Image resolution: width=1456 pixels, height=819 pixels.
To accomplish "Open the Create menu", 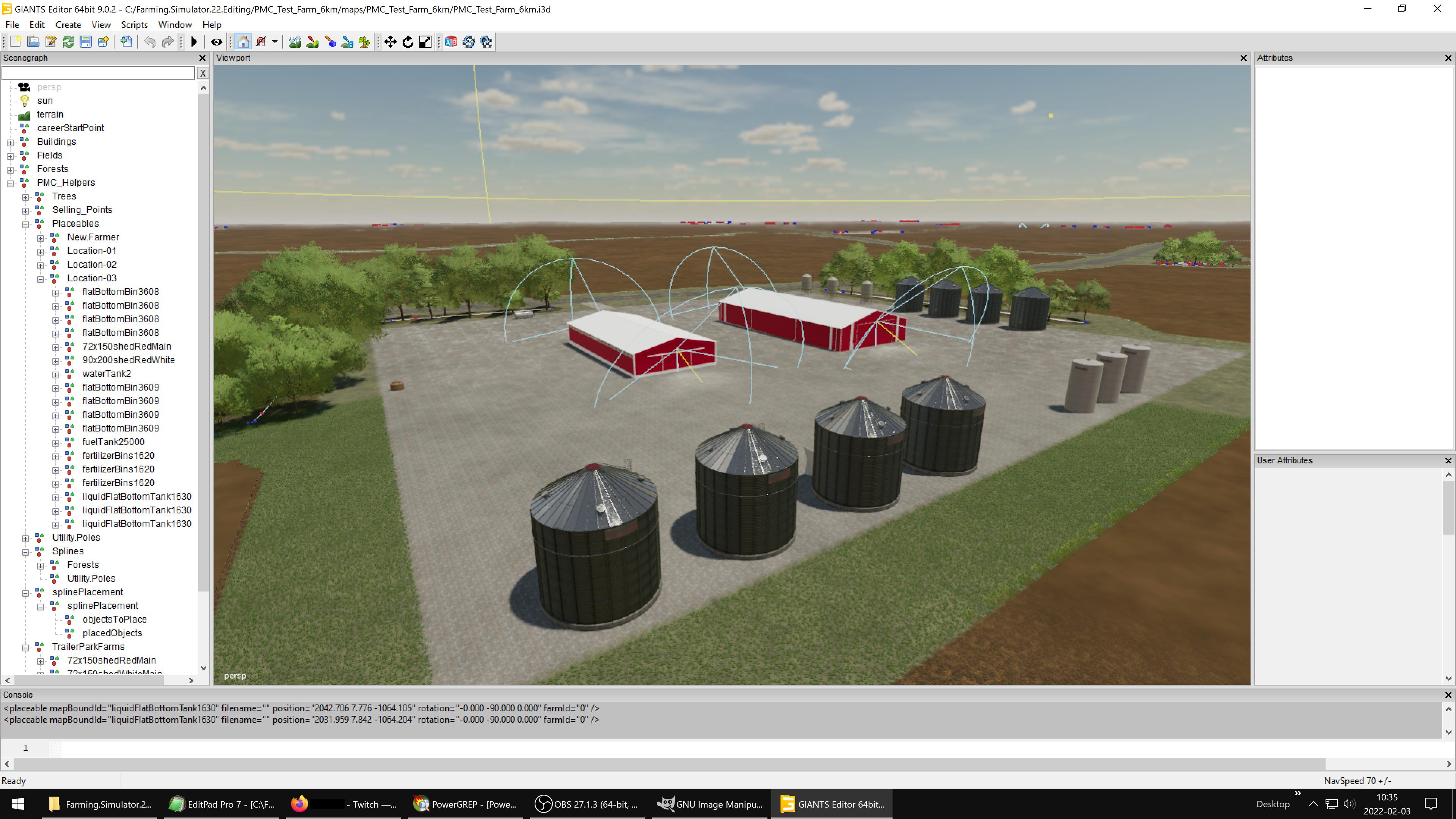I will click(68, 25).
